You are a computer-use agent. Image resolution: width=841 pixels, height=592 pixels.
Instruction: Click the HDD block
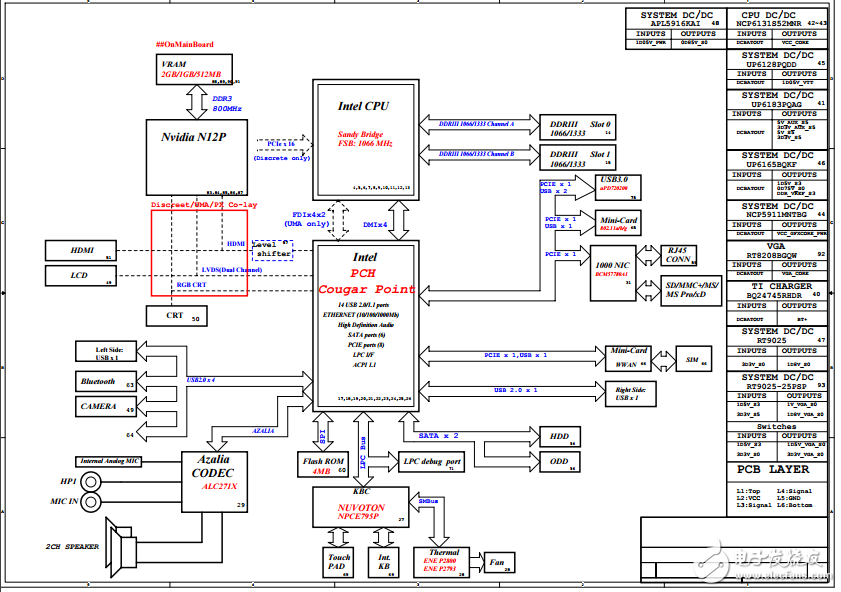[x=558, y=437]
